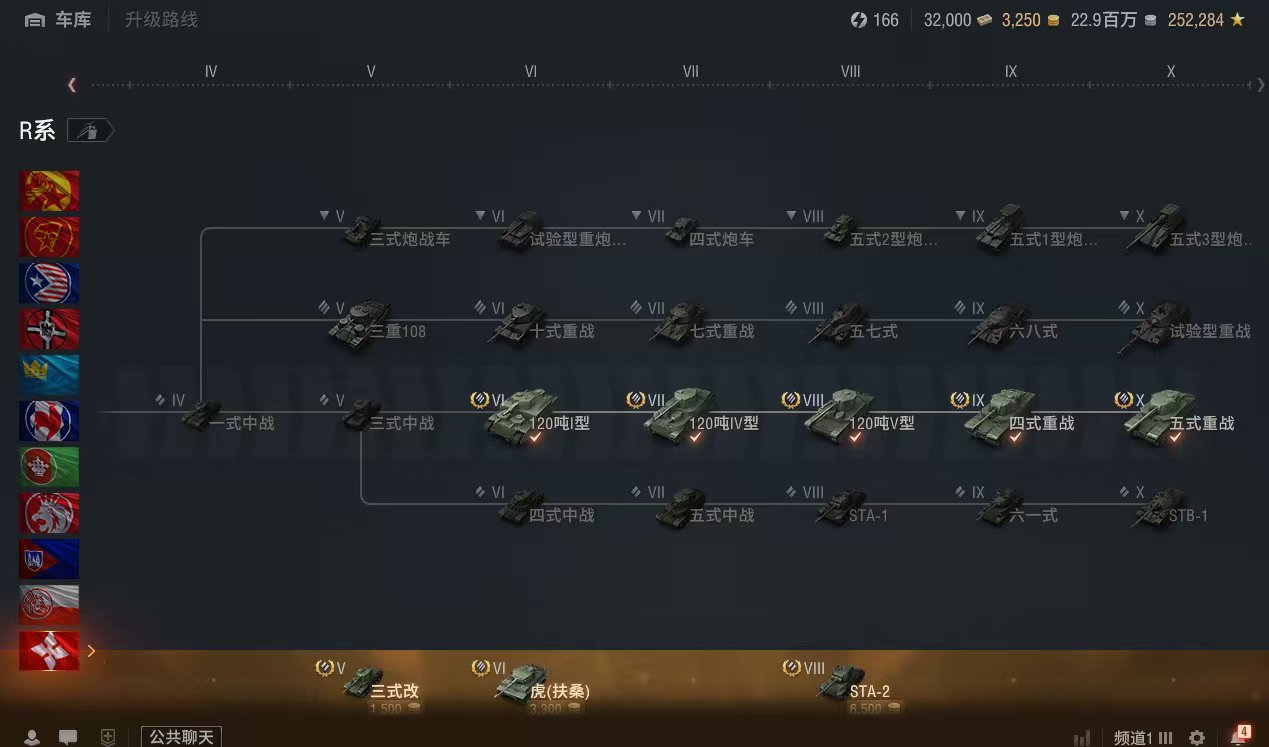1269x747 pixels.
Task: Select the blue flag with golden crowns
Action: (x=49, y=375)
